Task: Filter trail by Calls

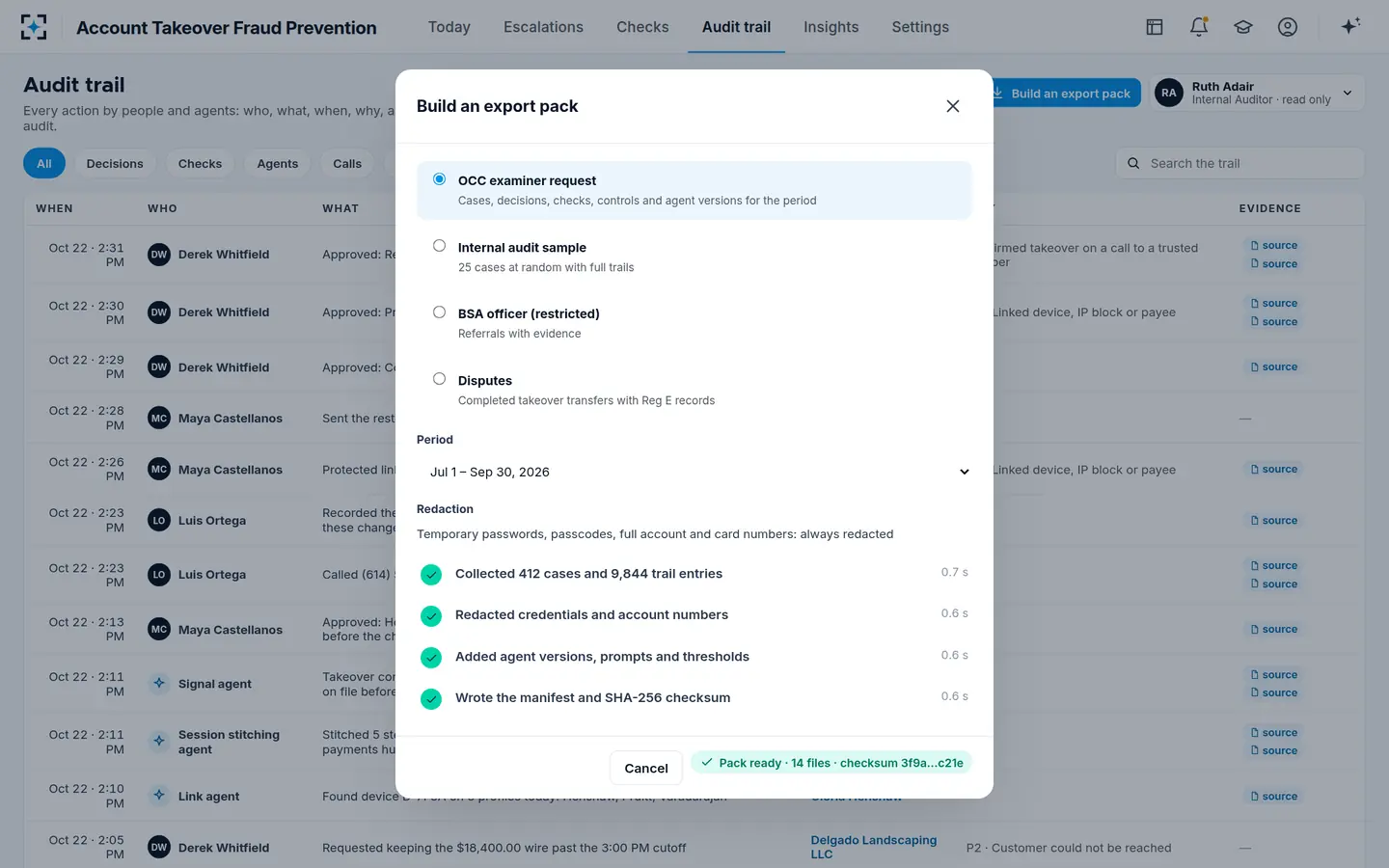Action: coord(347,163)
